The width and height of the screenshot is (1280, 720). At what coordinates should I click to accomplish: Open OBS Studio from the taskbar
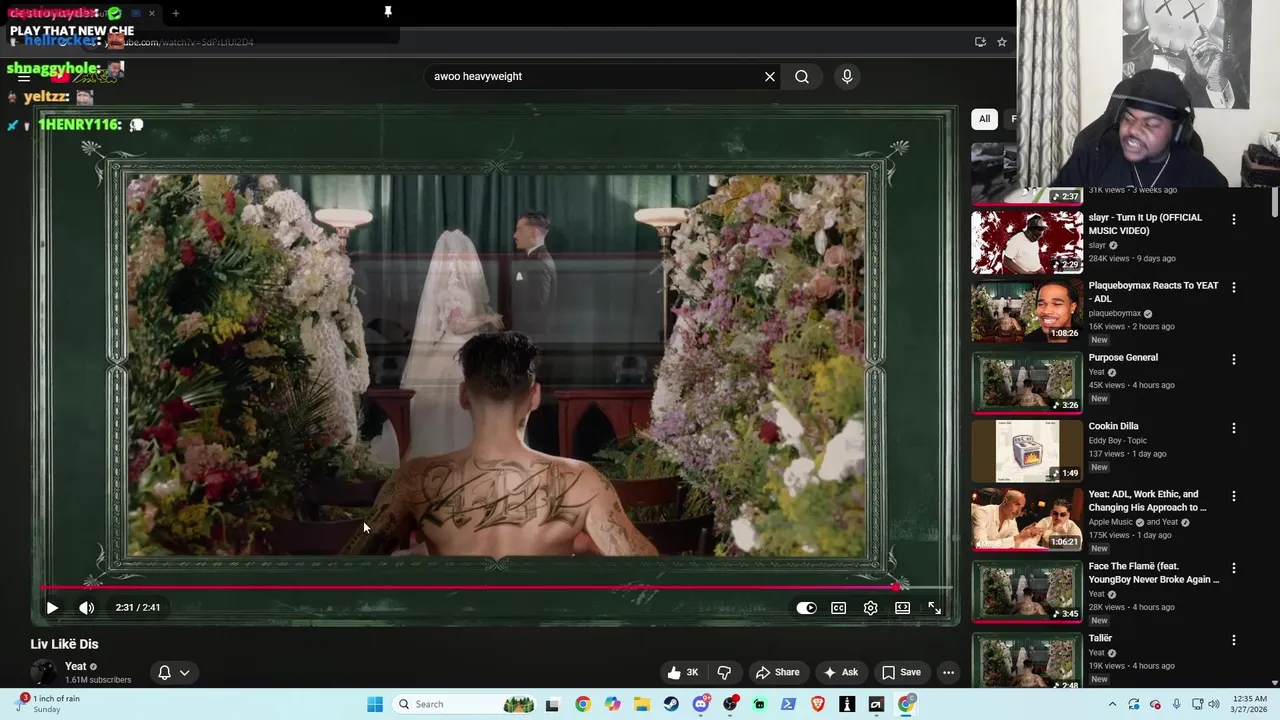click(x=730, y=704)
